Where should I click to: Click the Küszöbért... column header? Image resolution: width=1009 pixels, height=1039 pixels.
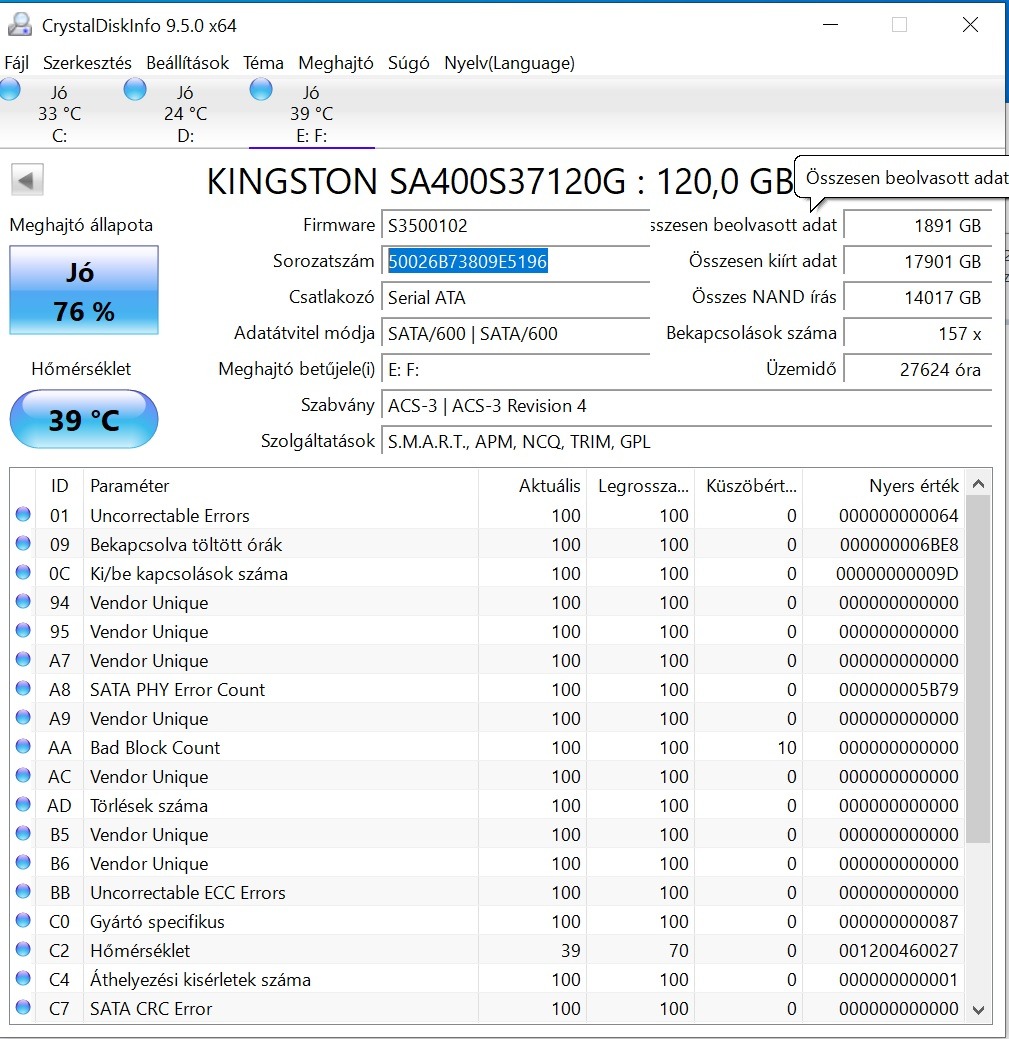pyautogui.click(x=749, y=486)
